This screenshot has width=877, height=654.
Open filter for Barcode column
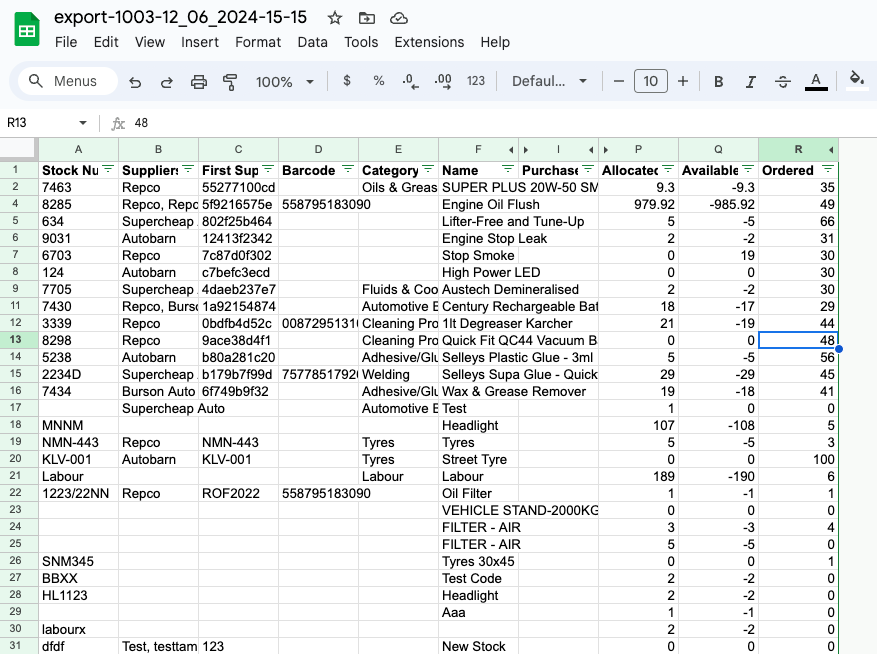click(x=348, y=169)
